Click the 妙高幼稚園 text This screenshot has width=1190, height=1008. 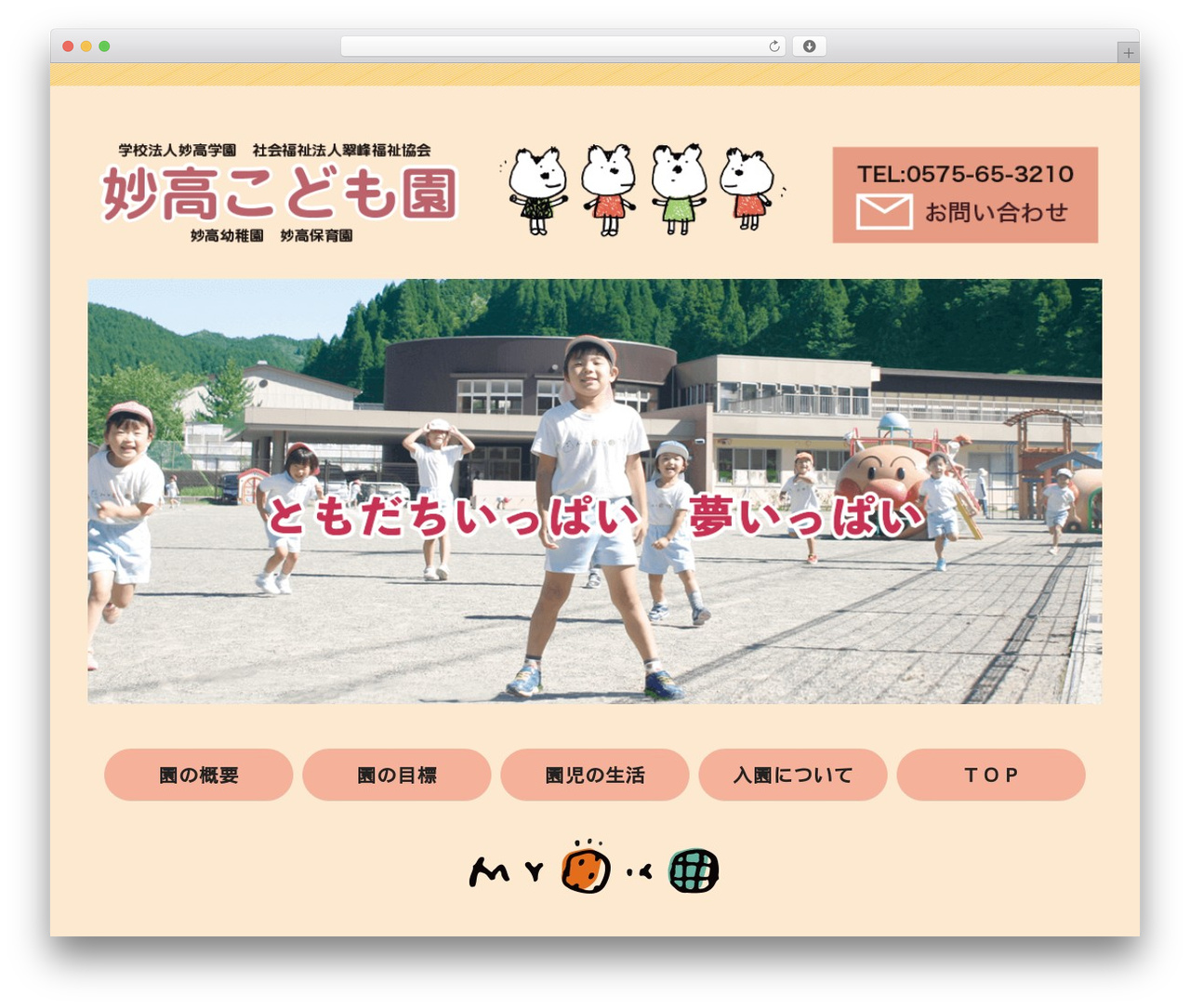pyautogui.click(x=227, y=235)
